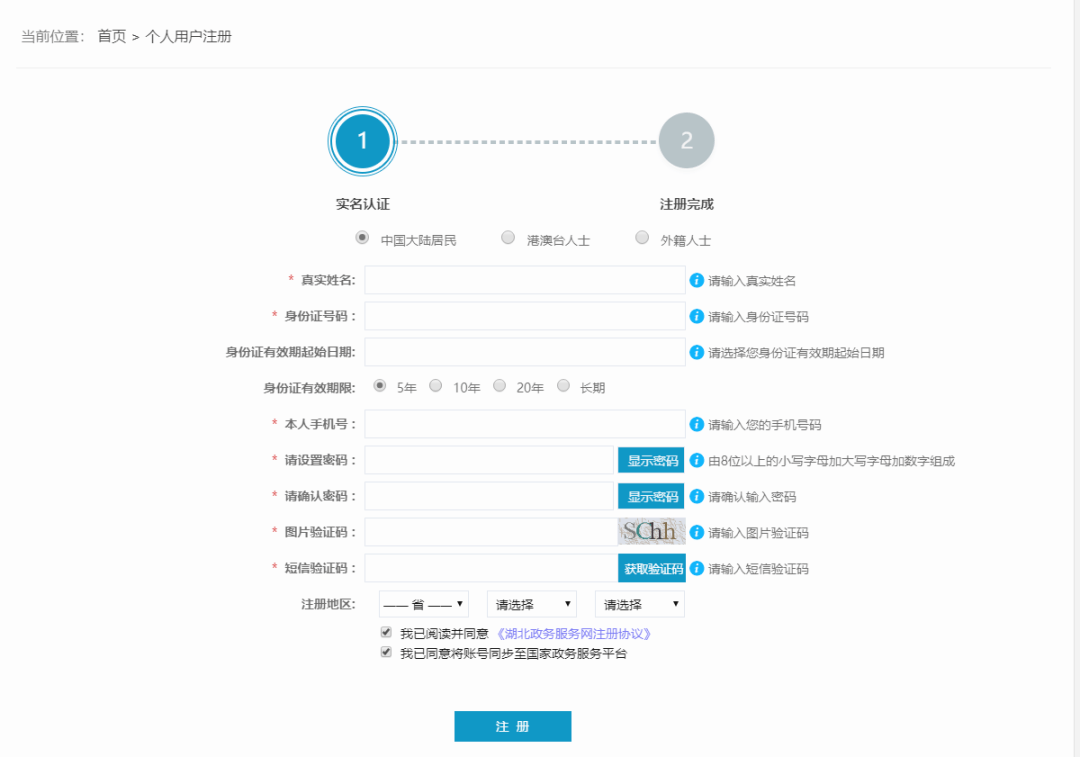The width and height of the screenshot is (1080, 757).
Task: Click info icon beside password rule hint
Action: [x=696, y=460]
